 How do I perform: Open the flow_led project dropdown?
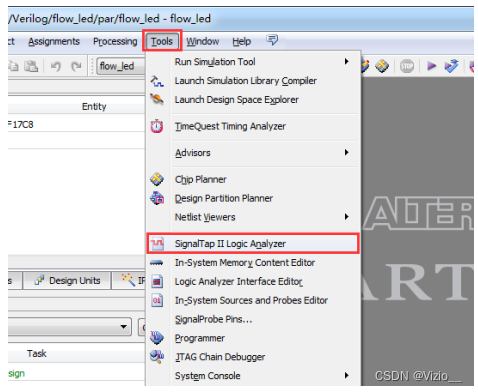[x=121, y=66]
